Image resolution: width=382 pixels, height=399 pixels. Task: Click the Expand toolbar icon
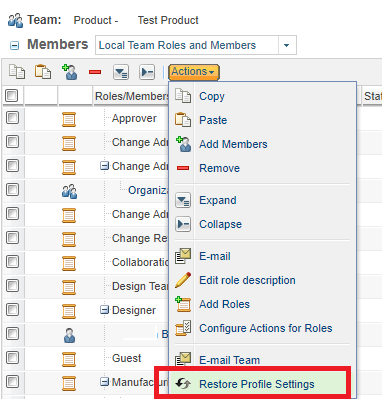[121, 72]
